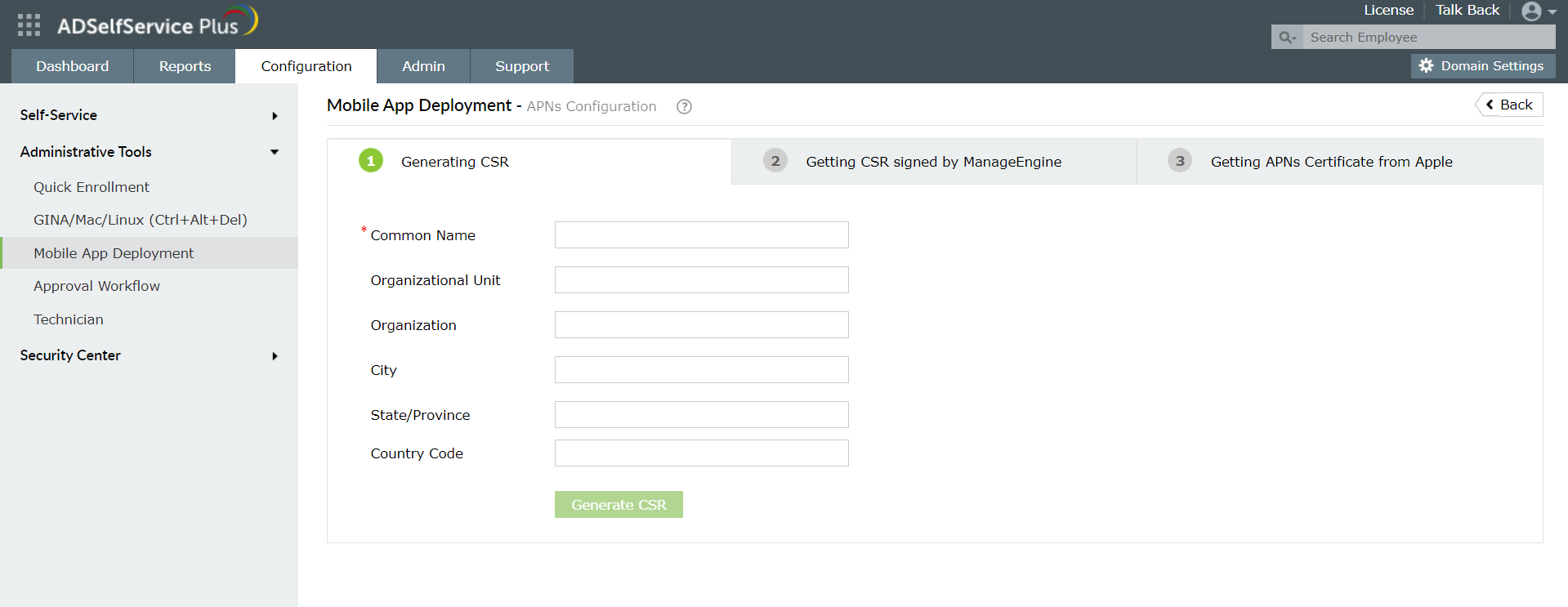Image resolution: width=1568 pixels, height=607 pixels.
Task: Expand the Self-Service sidebar section
Action: [x=275, y=116]
